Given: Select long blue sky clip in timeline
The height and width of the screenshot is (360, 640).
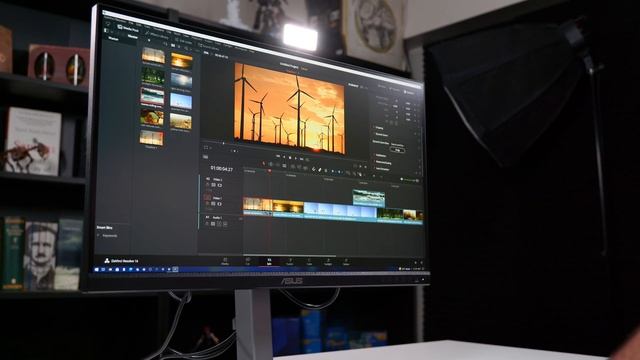Looking at the screenshot, I should click(340, 212).
